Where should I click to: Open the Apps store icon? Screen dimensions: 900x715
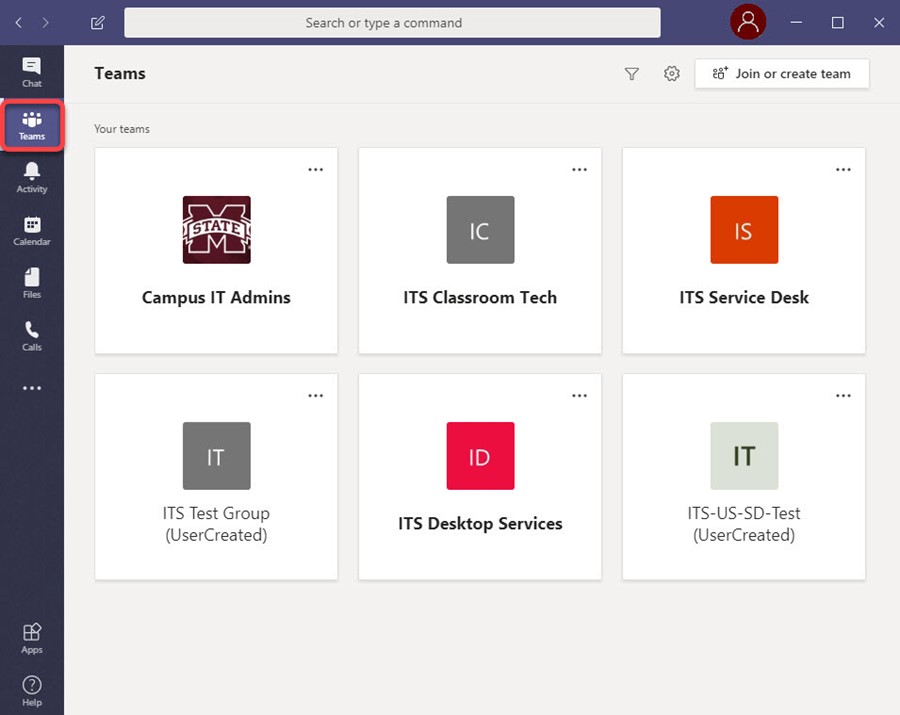coord(32,639)
